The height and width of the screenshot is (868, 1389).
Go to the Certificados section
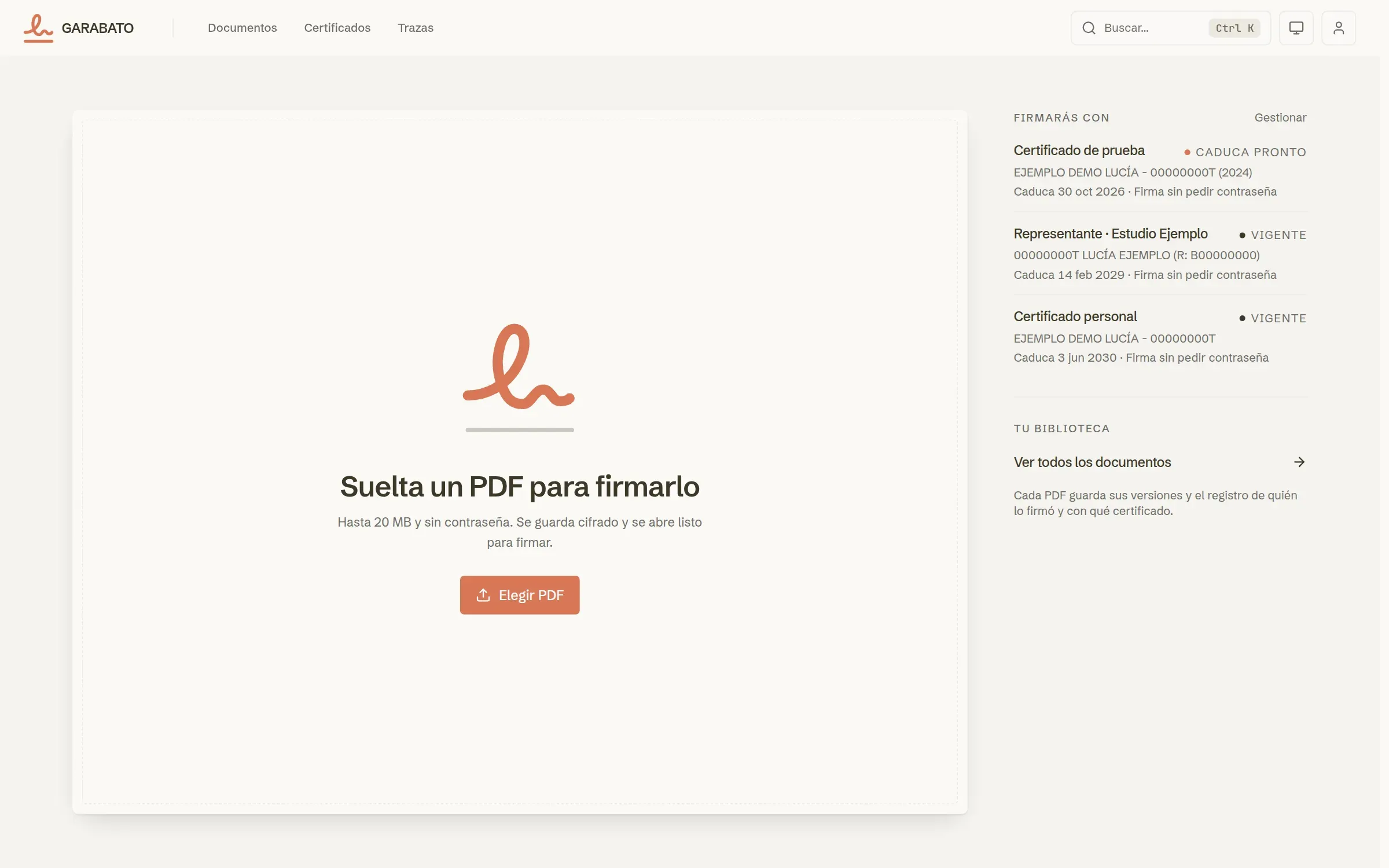pyautogui.click(x=337, y=28)
